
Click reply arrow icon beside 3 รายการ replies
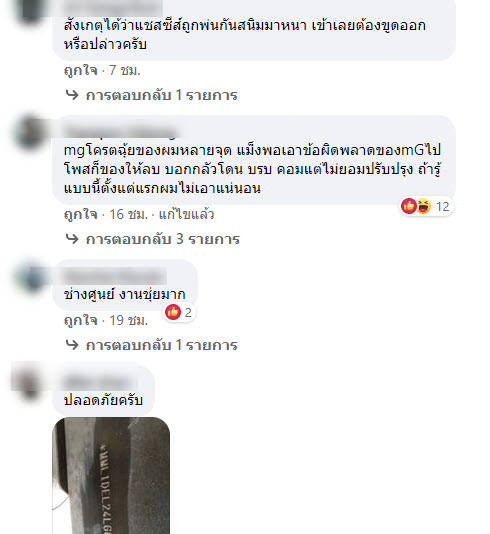(x=72, y=239)
